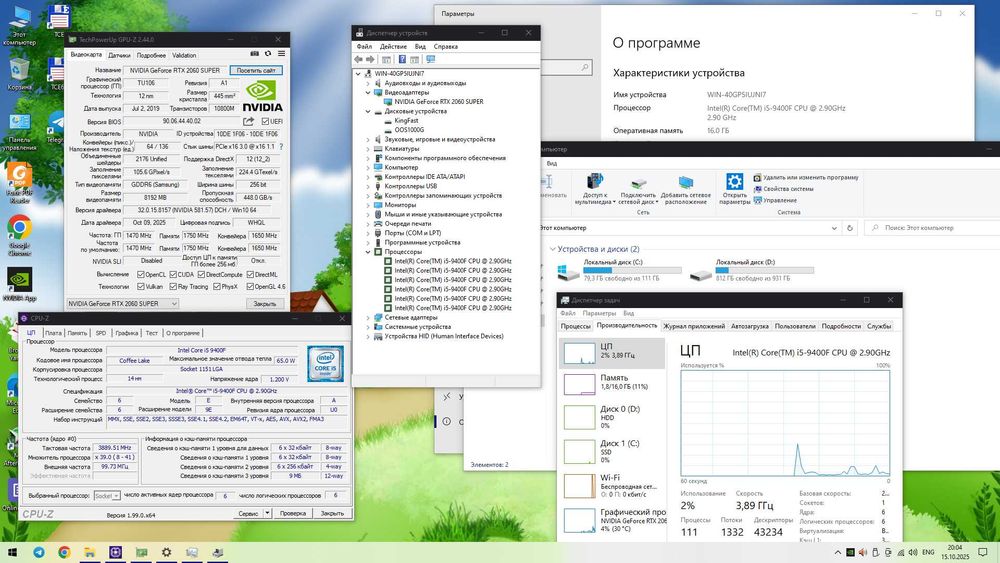Open File Explorer from taskbar
Viewport: 1000px width, 563px height.
pos(90,552)
